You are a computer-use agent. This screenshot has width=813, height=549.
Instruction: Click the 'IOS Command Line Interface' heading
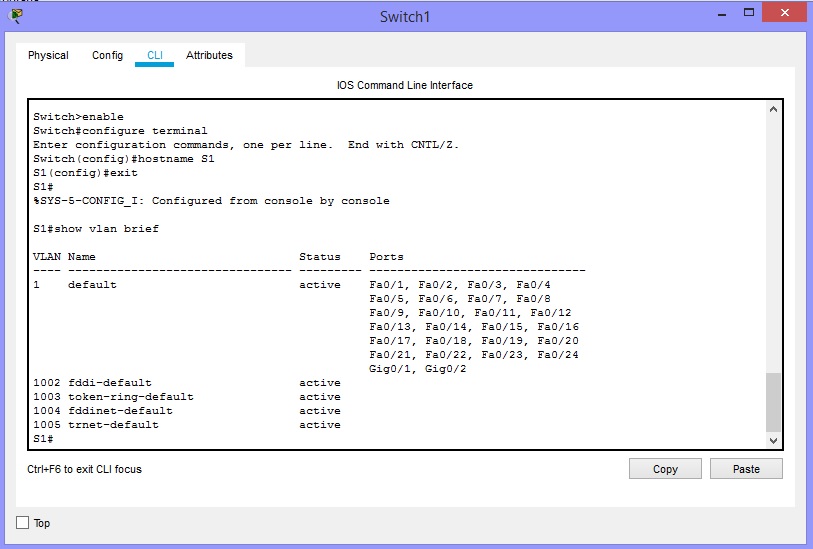point(405,86)
